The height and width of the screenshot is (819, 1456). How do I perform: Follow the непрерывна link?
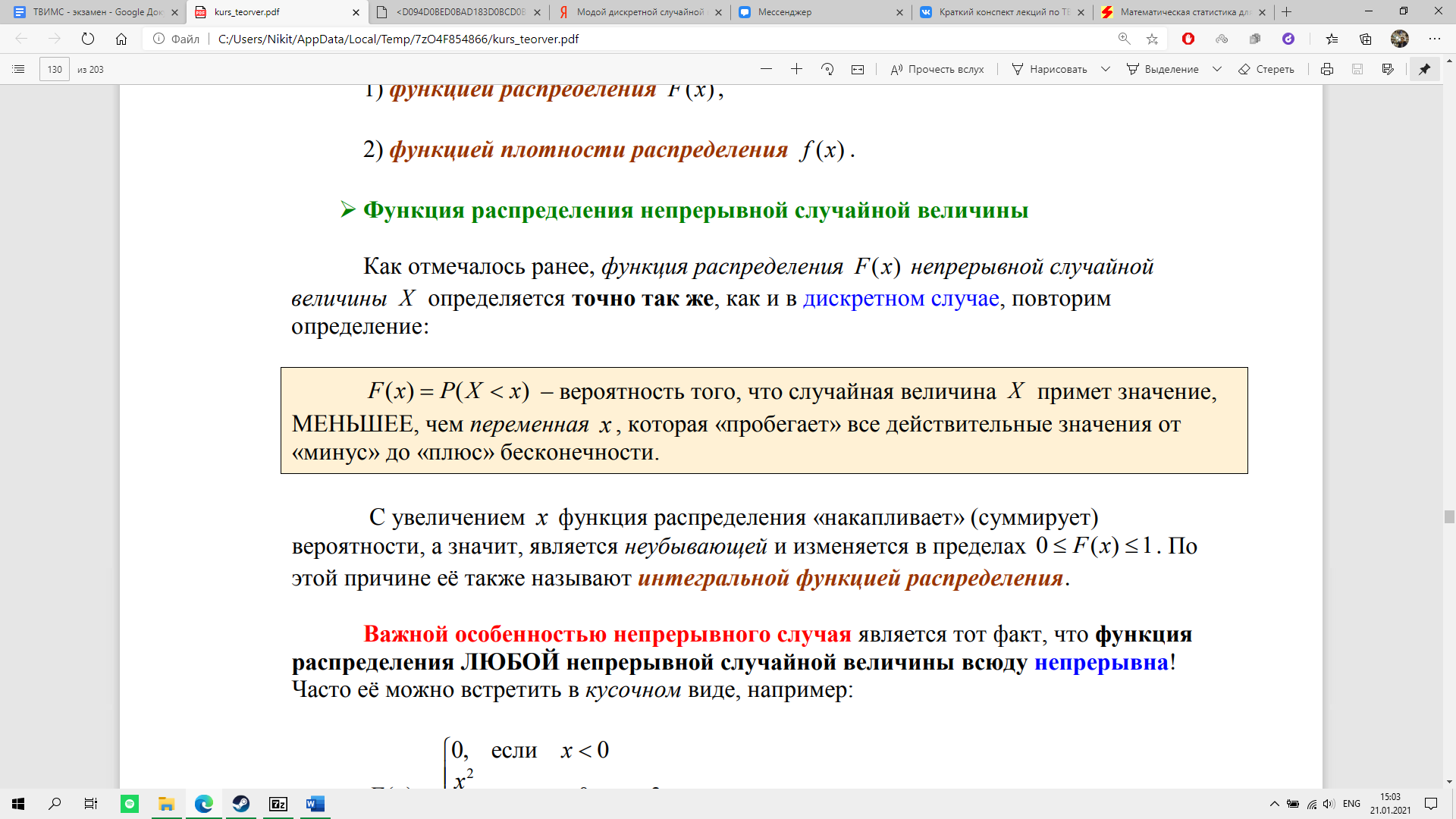1101,663
